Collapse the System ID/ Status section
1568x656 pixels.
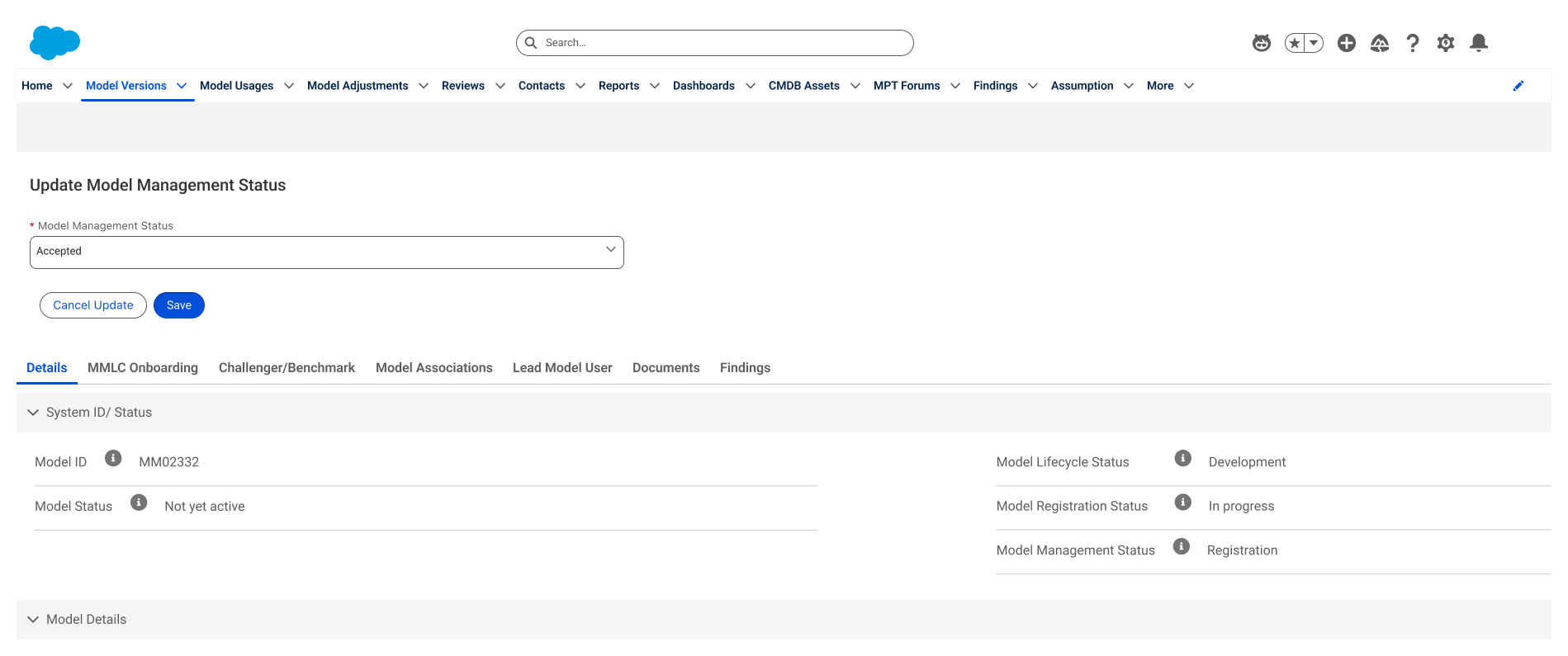pos(33,413)
